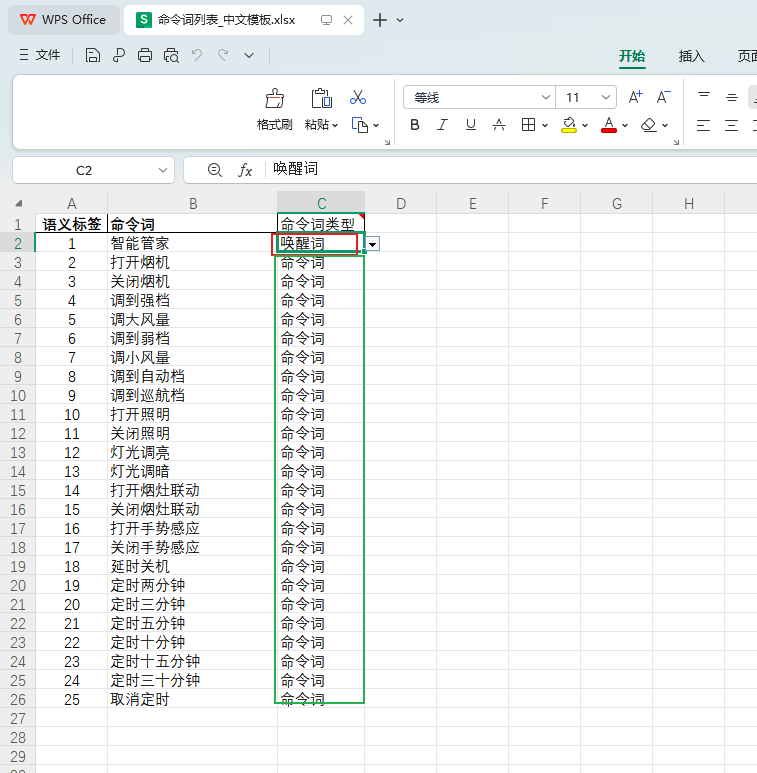Toggle italic formatting

click(443, 125)
